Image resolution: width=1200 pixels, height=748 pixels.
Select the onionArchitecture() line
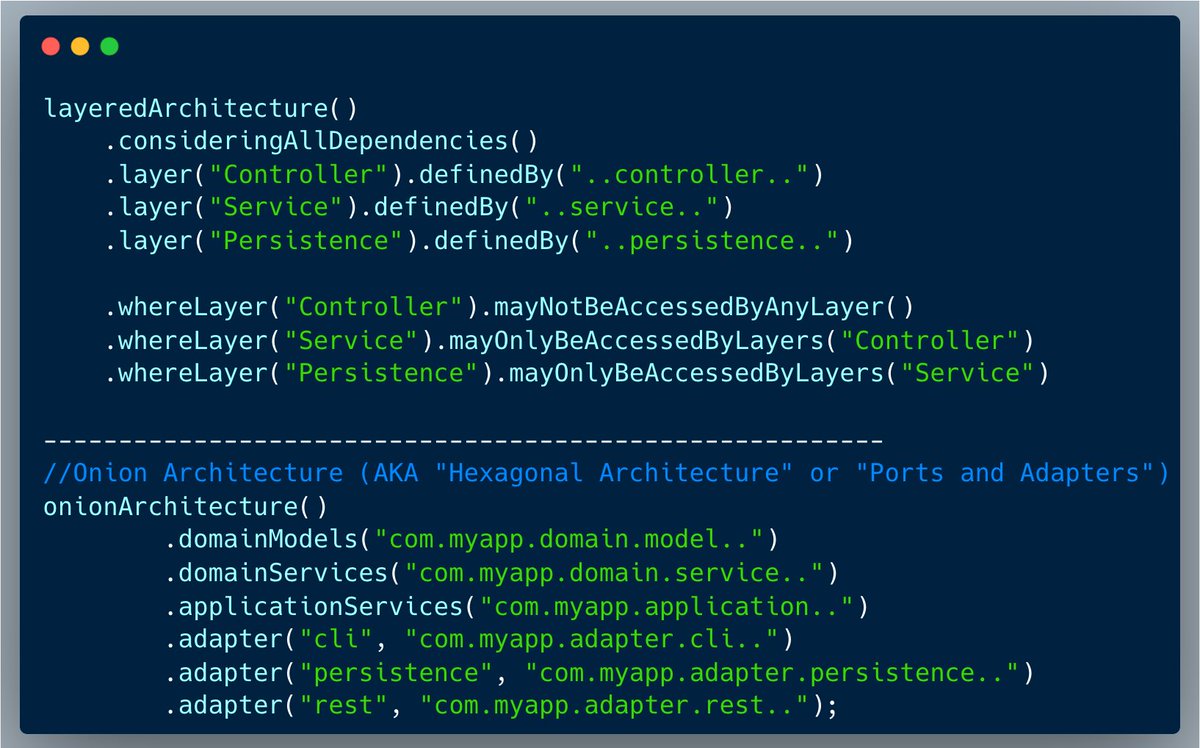(186, 506)
